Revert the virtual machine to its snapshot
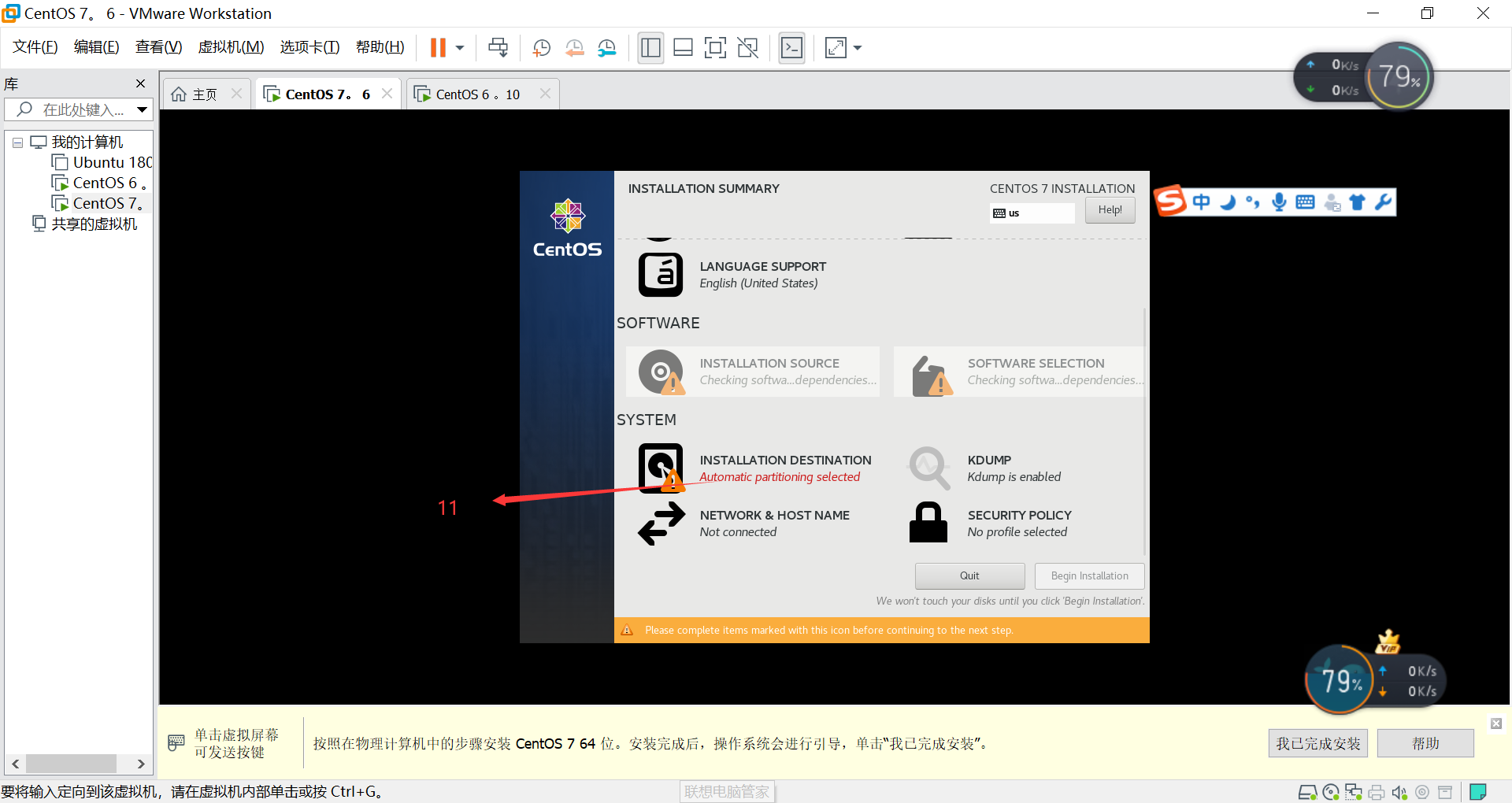 pyautogui.click(x=574, y=48)
